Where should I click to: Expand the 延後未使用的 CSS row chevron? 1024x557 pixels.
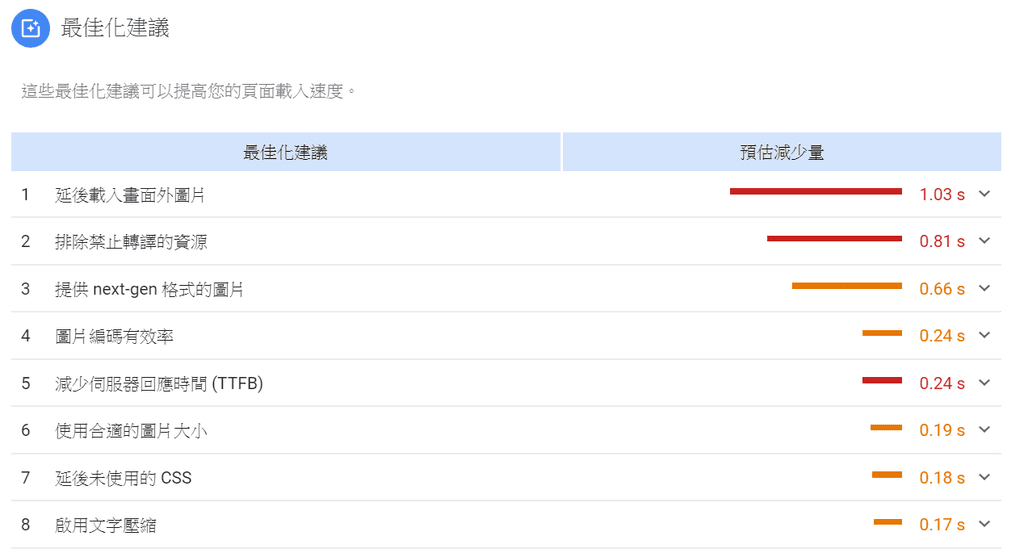pyautogui.click(x=985, y=477)
